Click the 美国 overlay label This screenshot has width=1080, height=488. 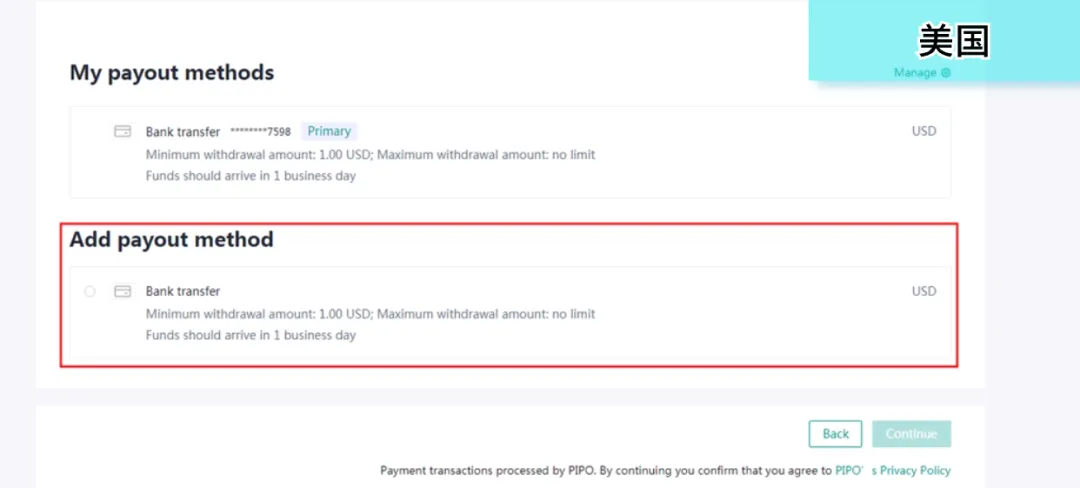click(x=953, y=41)
